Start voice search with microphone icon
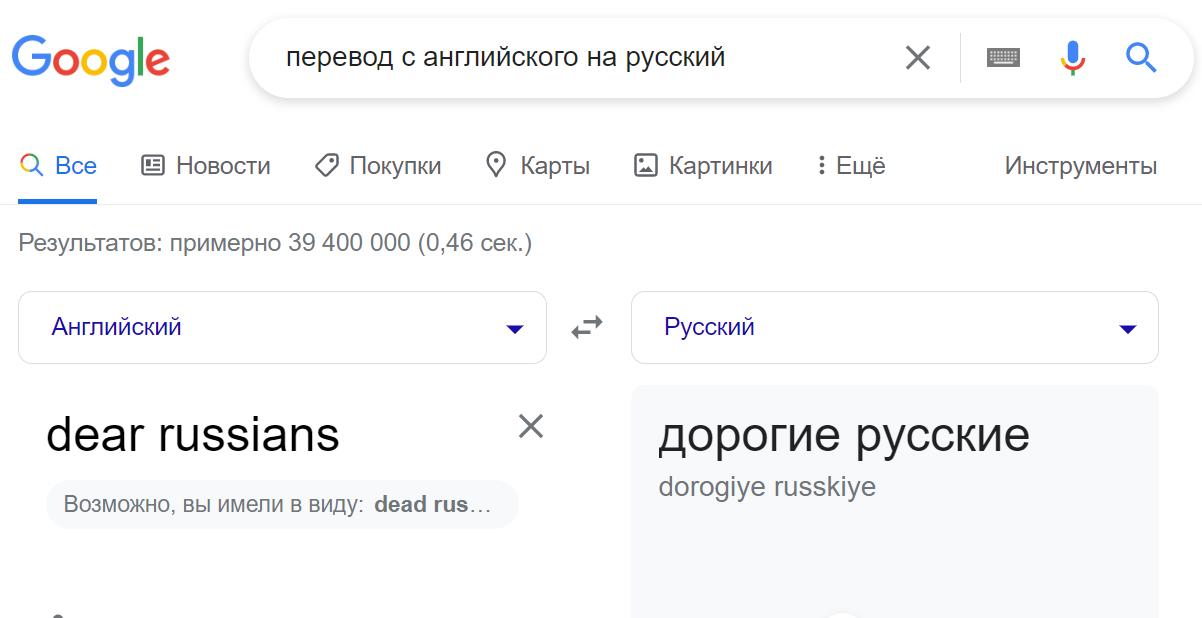The width and height of the screenshot is (1202, 618). [1072, 58]
